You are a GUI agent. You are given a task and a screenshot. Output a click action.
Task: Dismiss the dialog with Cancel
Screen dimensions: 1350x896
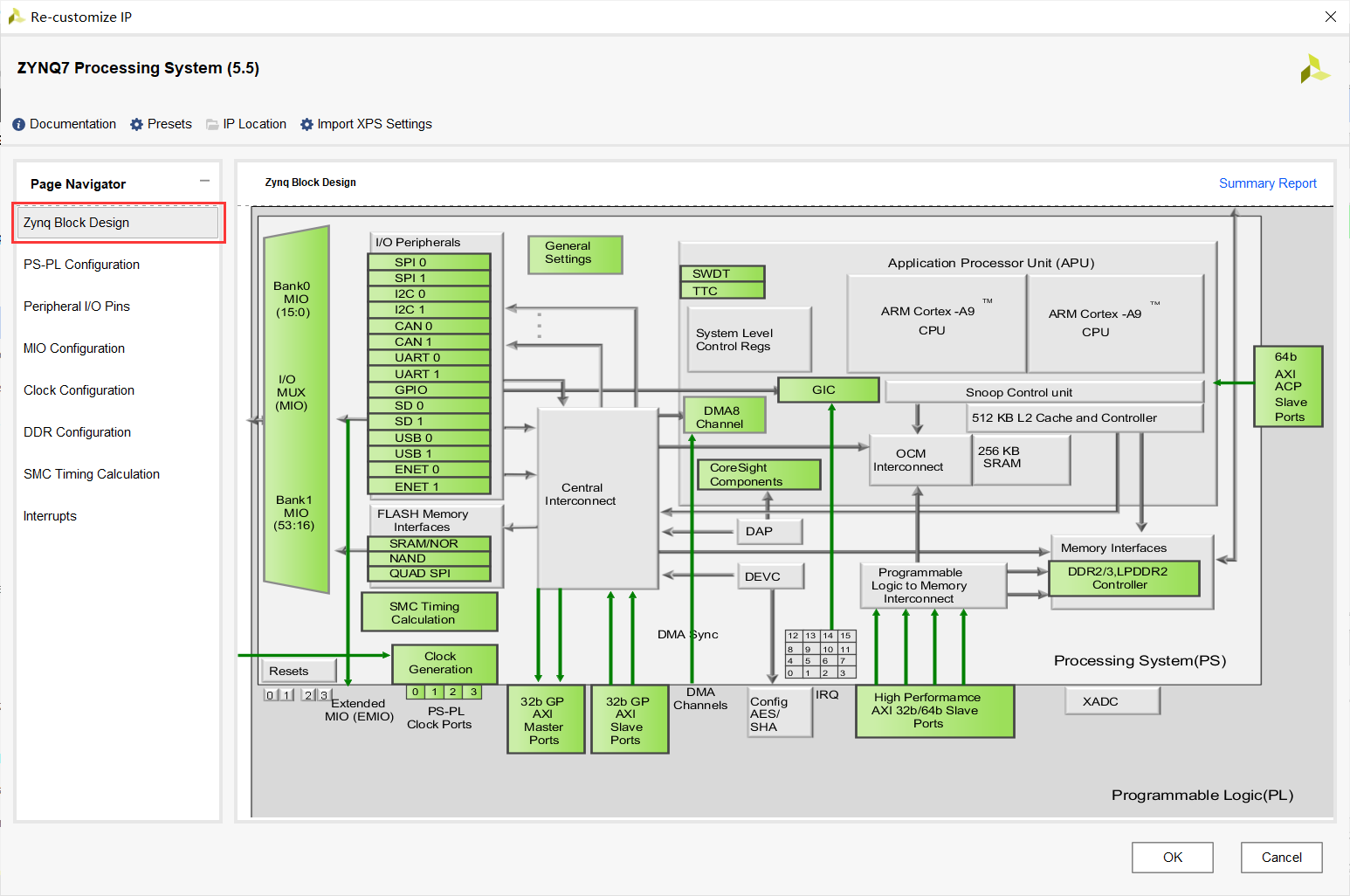1281,857
